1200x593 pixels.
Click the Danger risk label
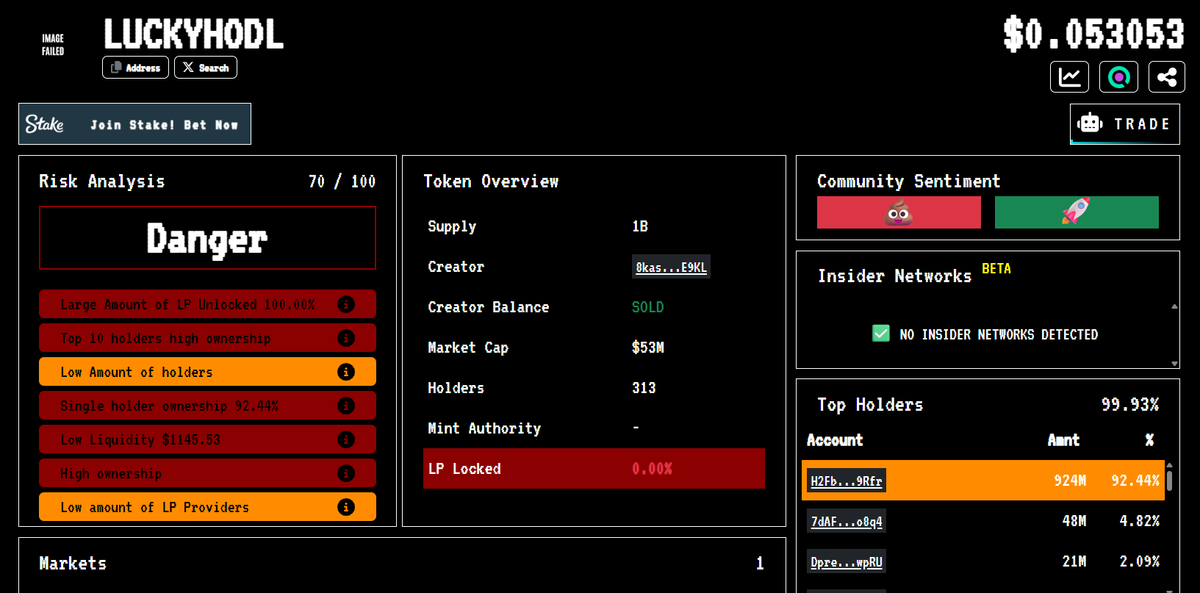pyautogui.click(x=208, y=238)
